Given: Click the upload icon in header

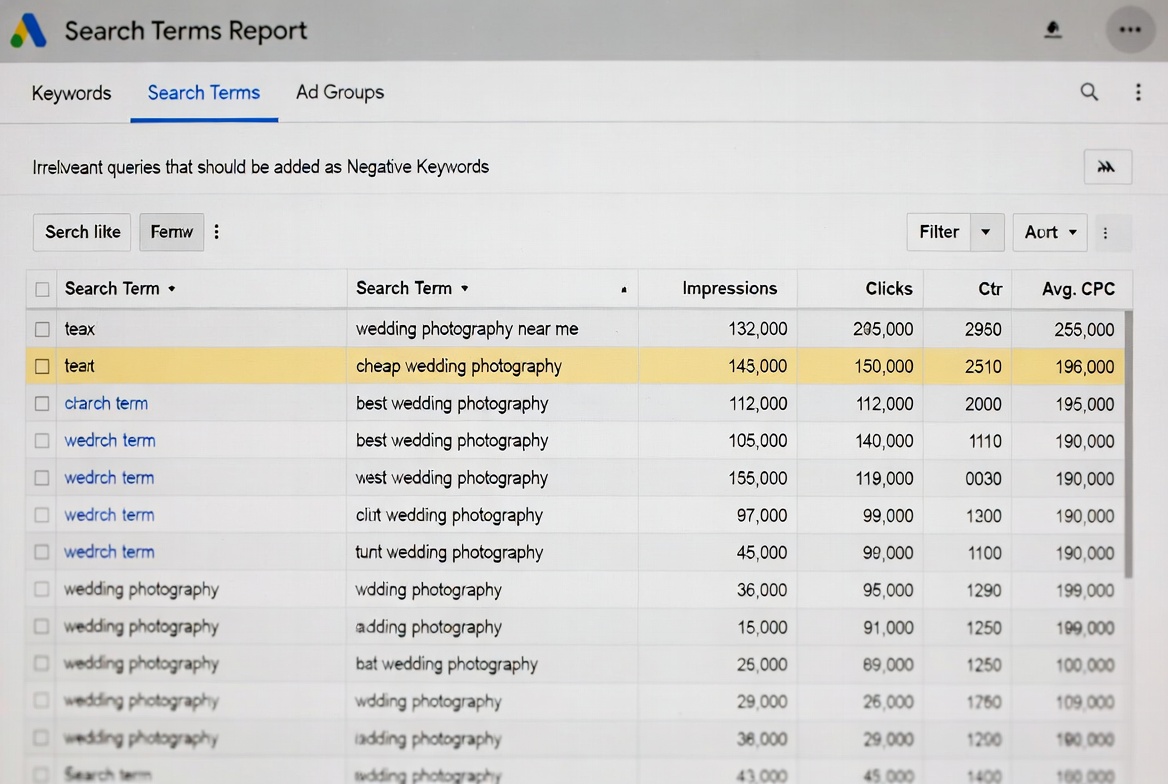Looking at the screenshot, I should pos(1052,30).
